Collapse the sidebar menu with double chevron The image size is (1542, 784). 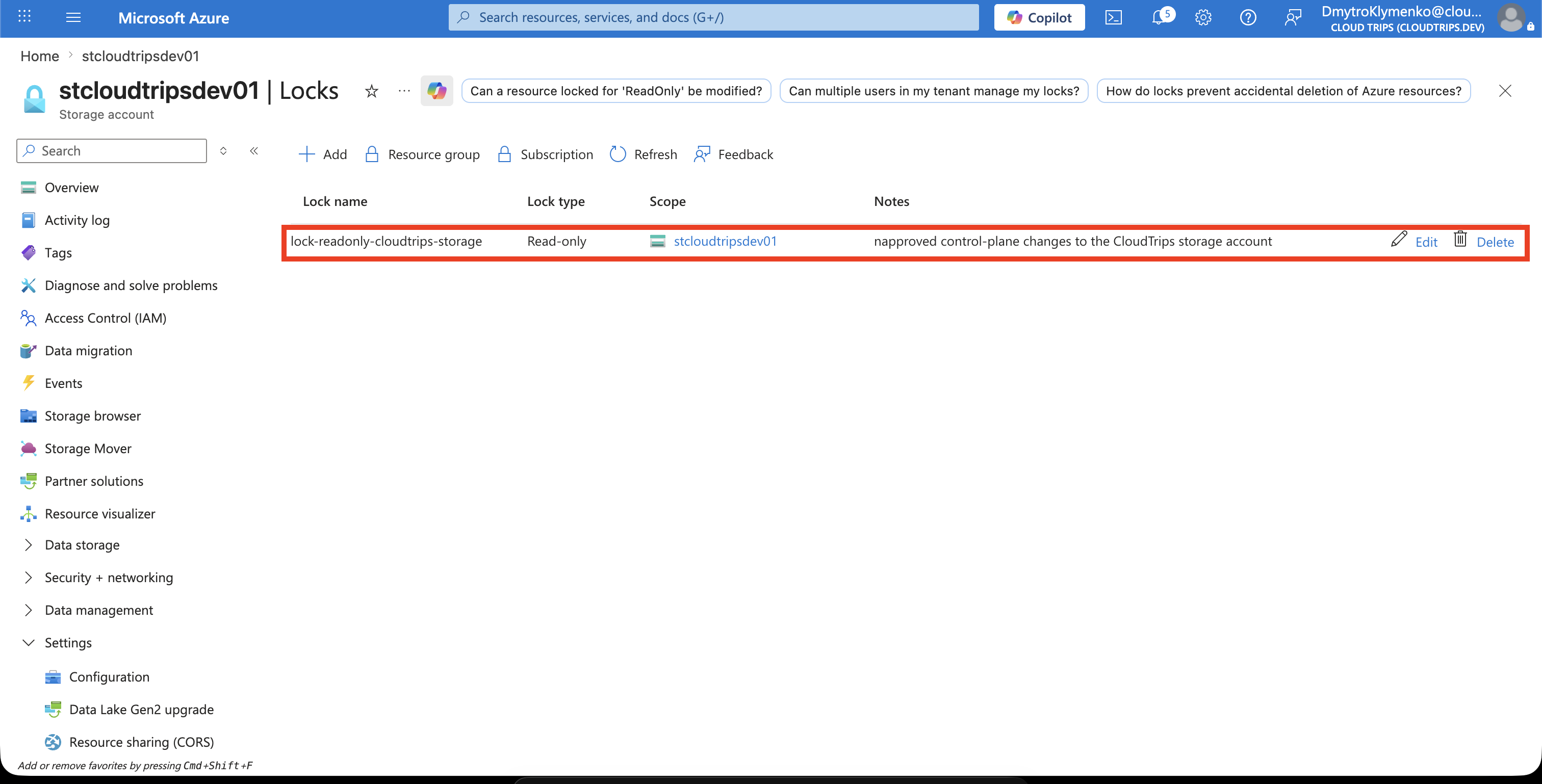click(x=254, y=151)
